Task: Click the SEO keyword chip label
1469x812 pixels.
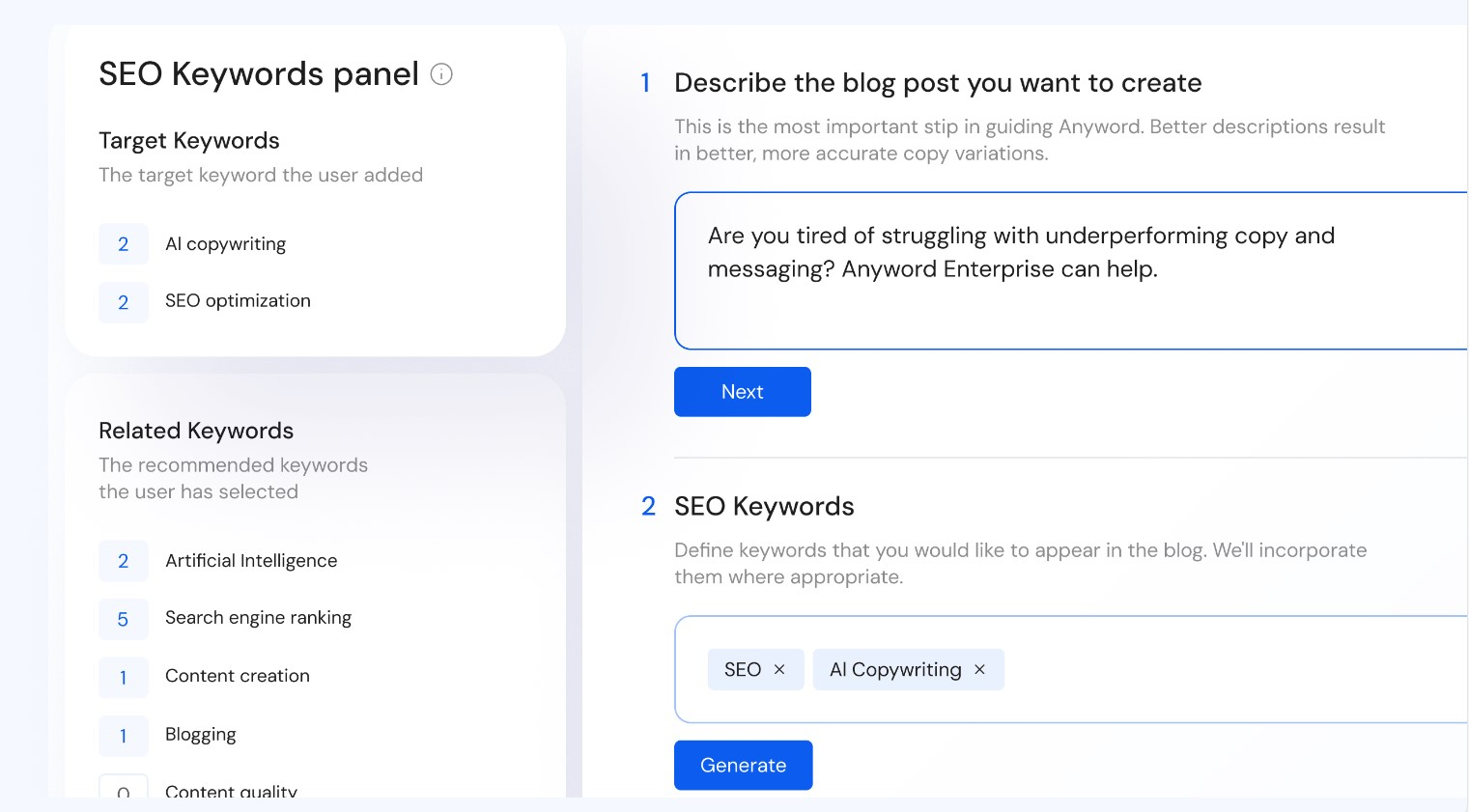Action: click(742, 670)
